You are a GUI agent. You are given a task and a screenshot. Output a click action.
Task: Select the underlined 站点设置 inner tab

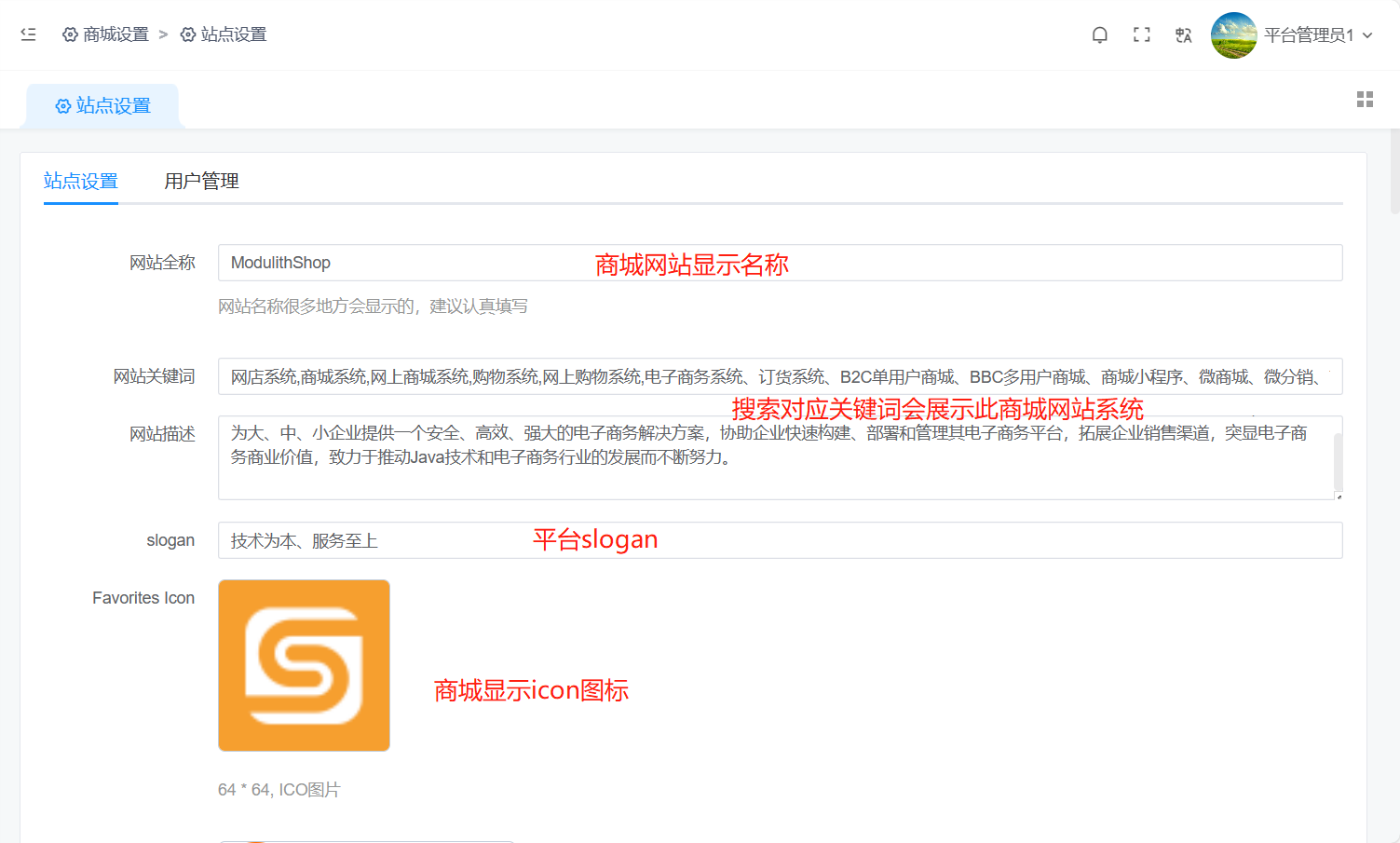81,181
